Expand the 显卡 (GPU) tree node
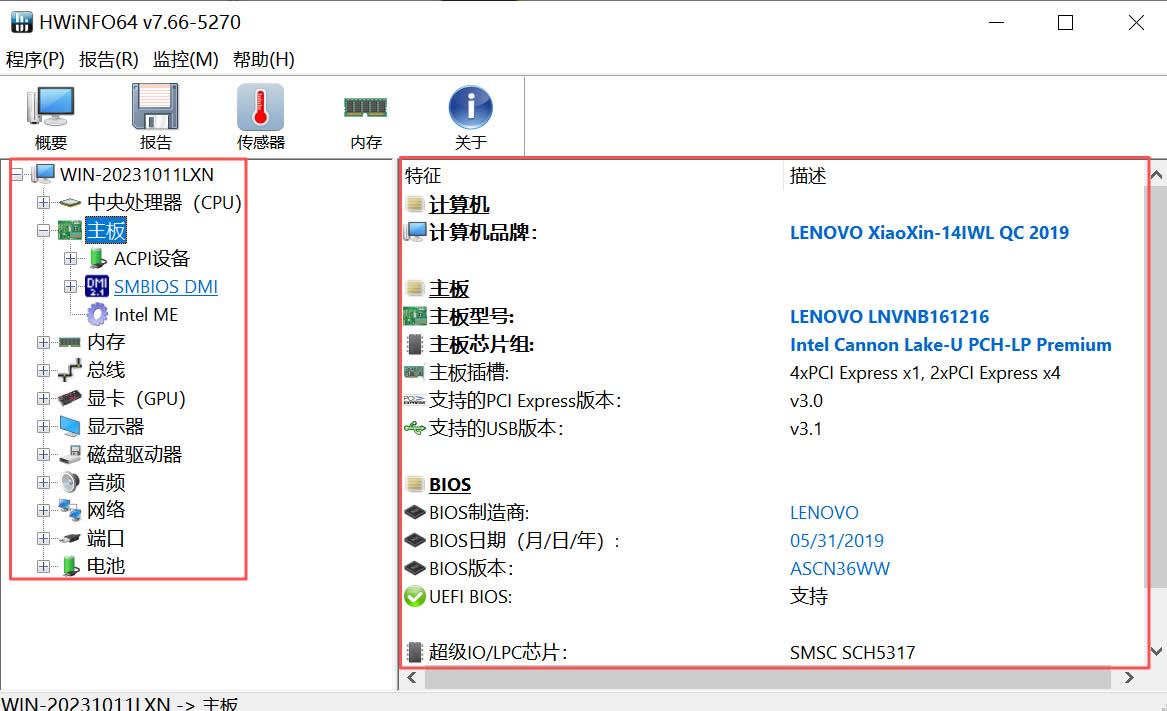The width and height of the screenshot is (1167, 711). click(43, 399)
